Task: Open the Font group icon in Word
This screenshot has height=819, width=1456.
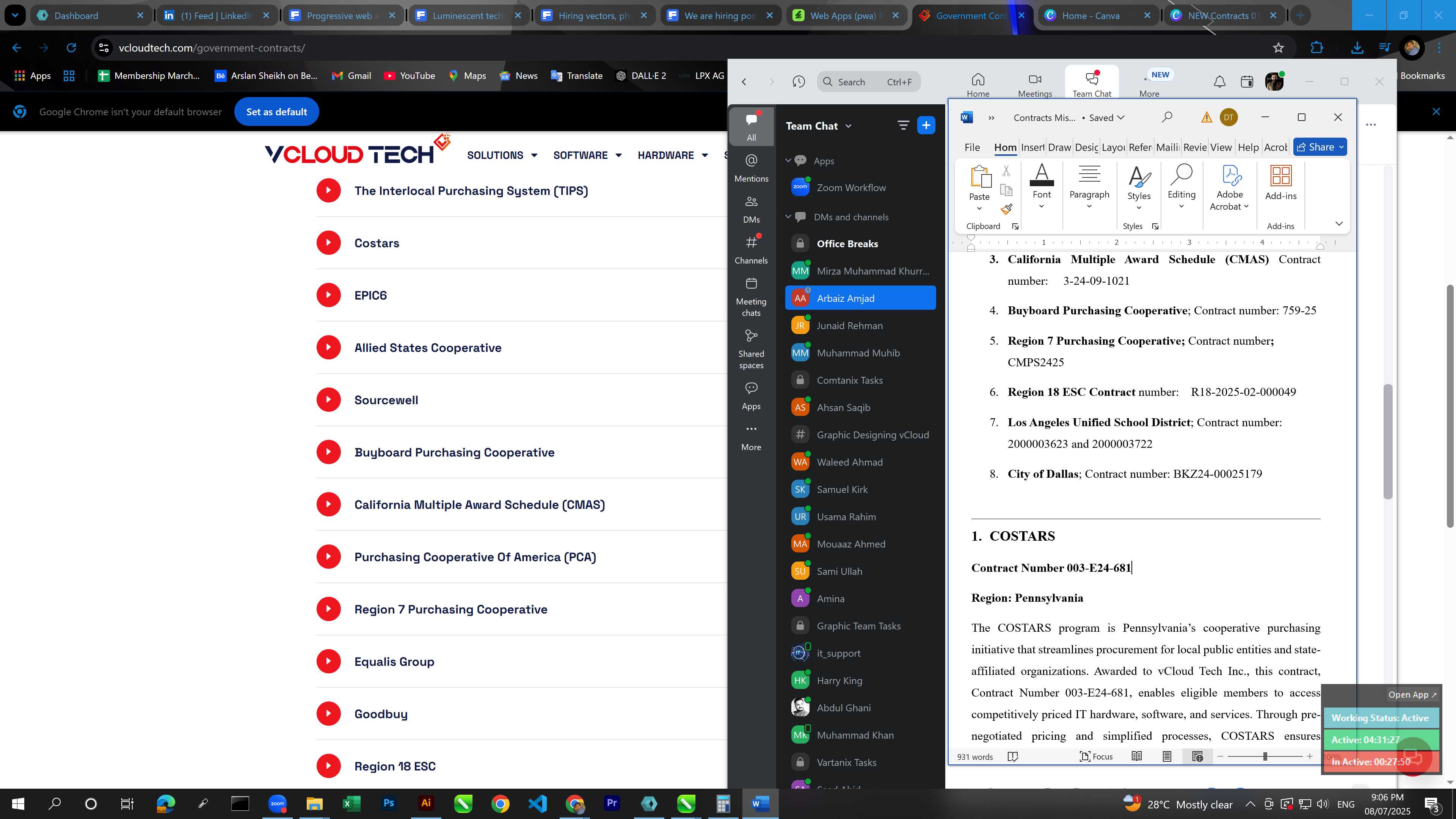Action: click(x=1041, y=175)
